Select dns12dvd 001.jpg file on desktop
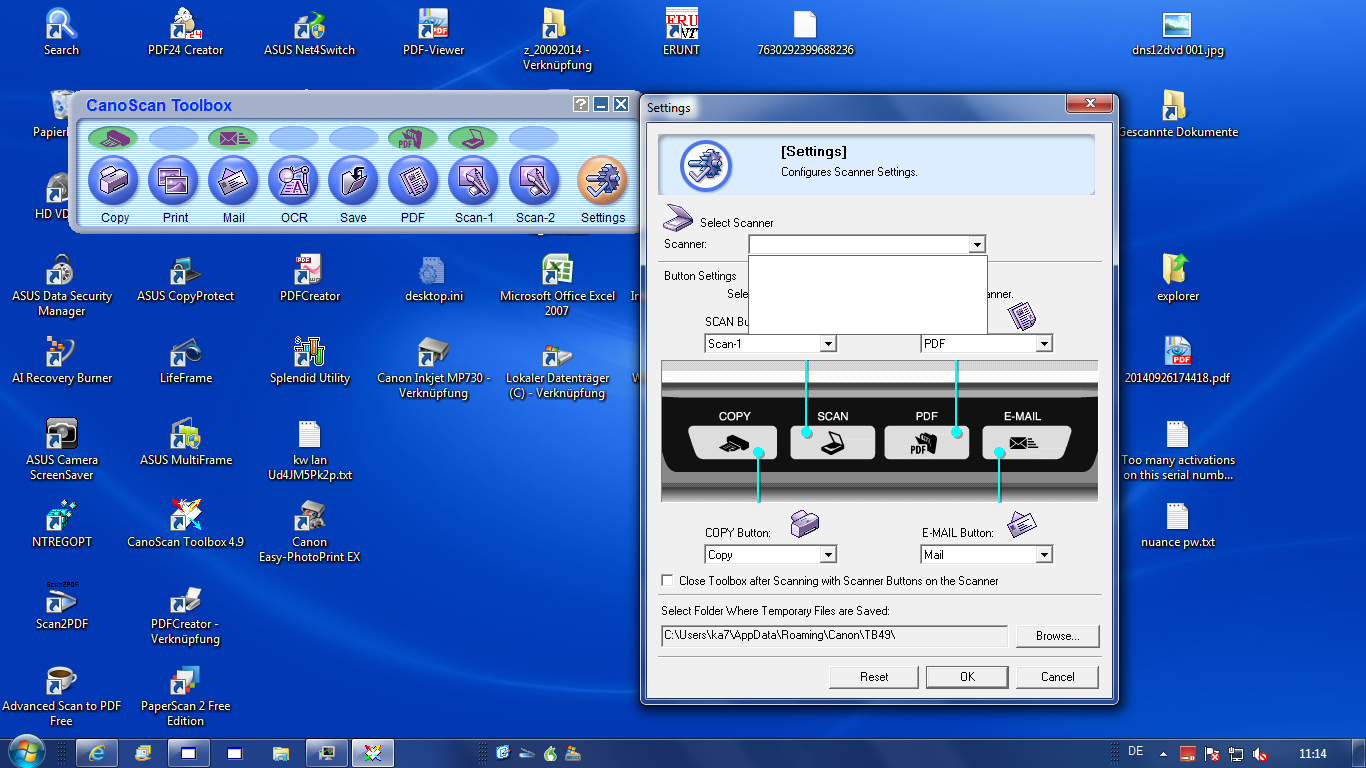The width and height of the screenshot is (1366, 768). [x=1177, y=33]
